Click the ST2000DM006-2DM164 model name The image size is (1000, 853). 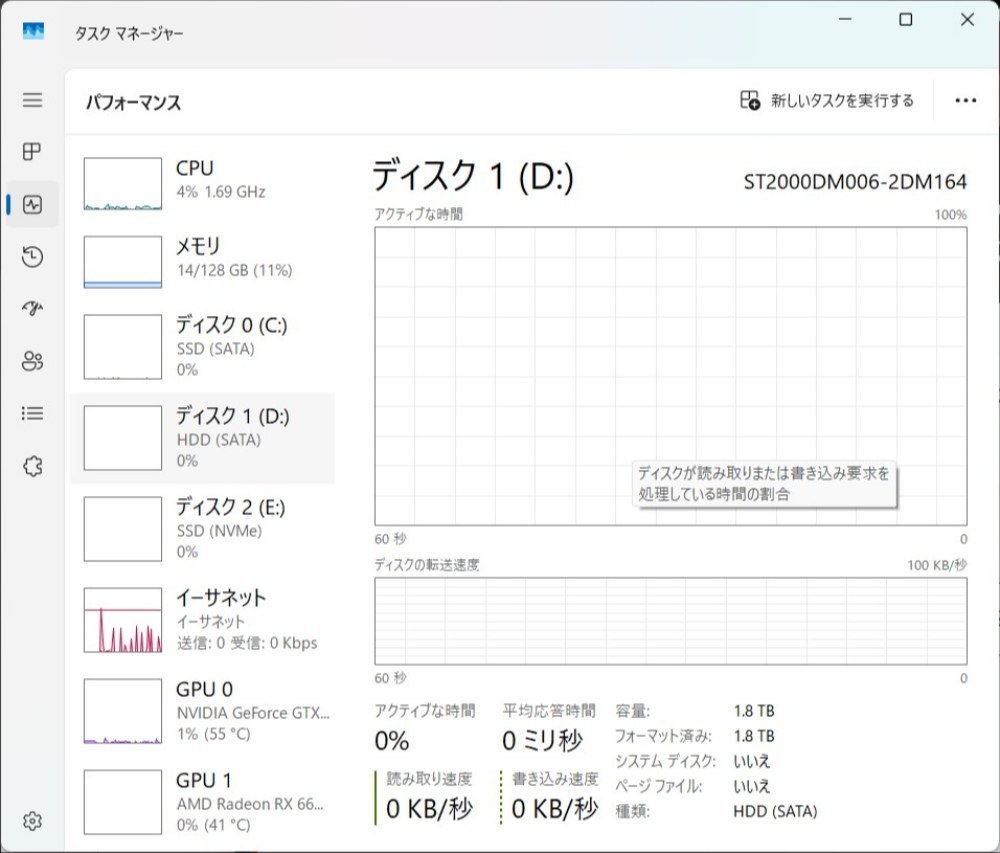(x=855, y=182)
